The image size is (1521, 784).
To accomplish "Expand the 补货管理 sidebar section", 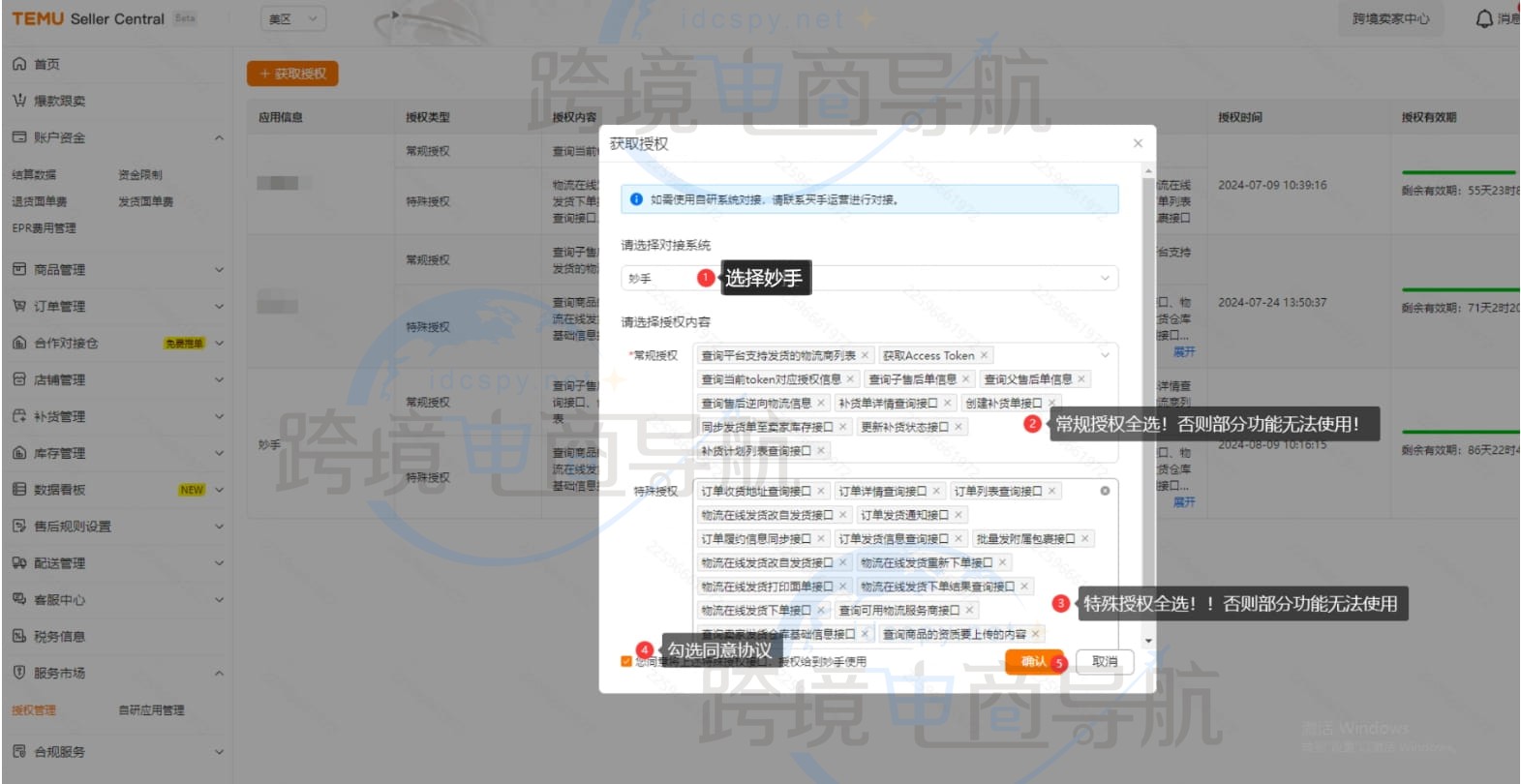I will tap(219, 416).
